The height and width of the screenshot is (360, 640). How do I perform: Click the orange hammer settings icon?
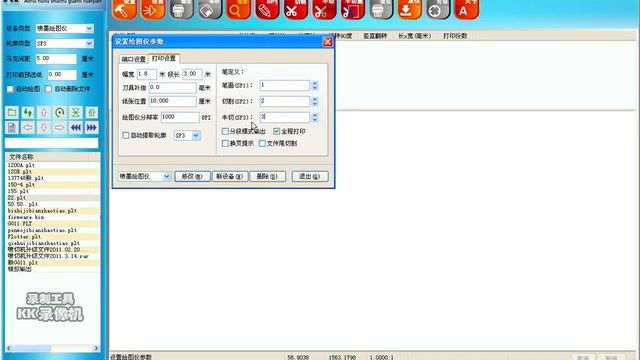click(x=124, y=9)
